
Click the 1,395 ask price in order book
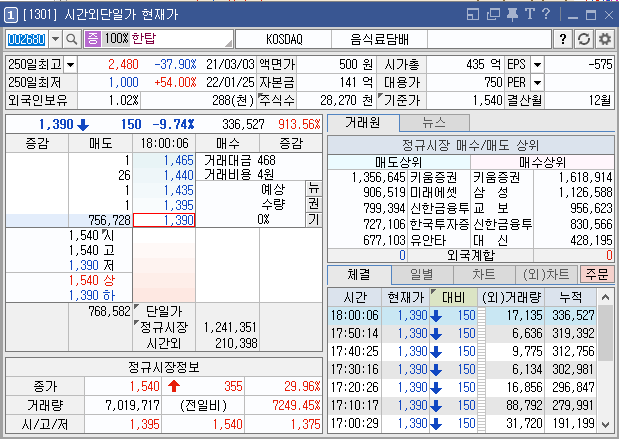(x=179, y=205)
